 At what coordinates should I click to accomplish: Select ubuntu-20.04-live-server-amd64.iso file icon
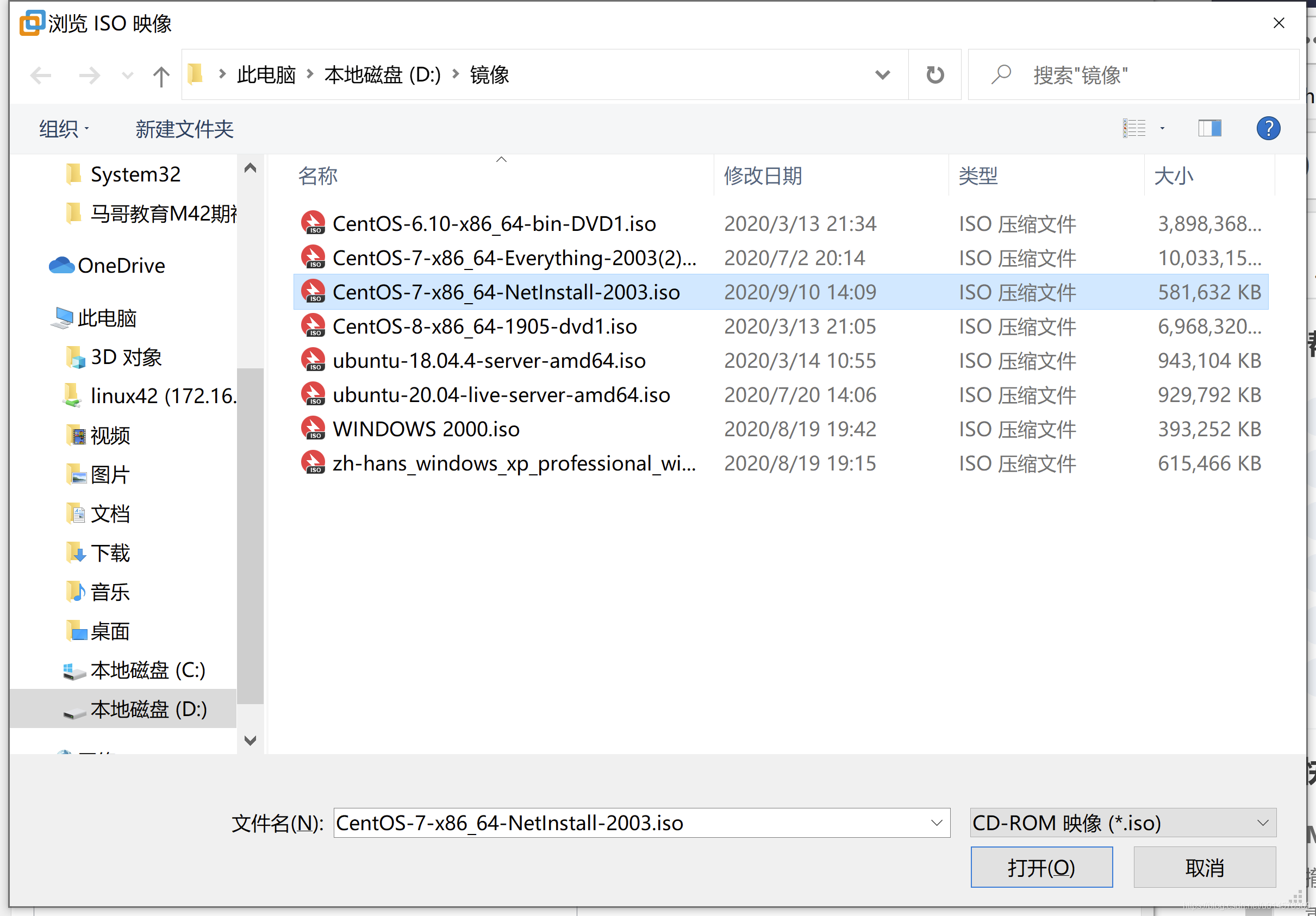pyautogui.click(x=313, y=394)
